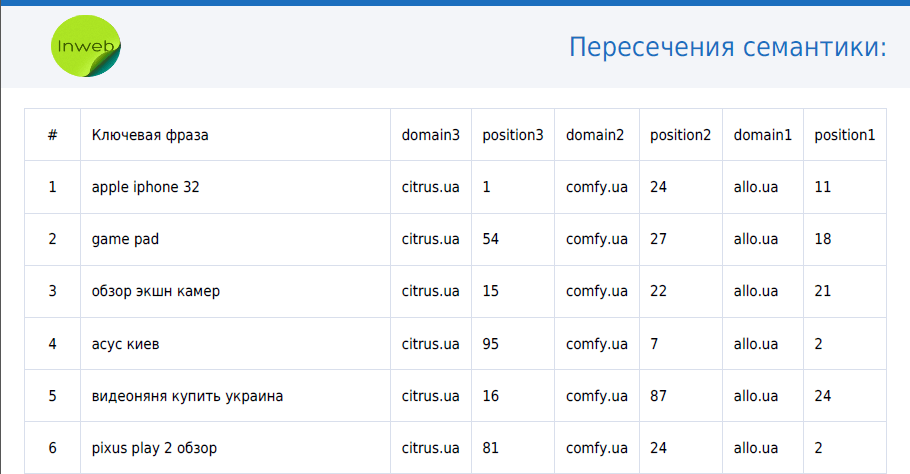The image size is (910, 474).
Task: Select the '#' column header
Action: (52, 135)
